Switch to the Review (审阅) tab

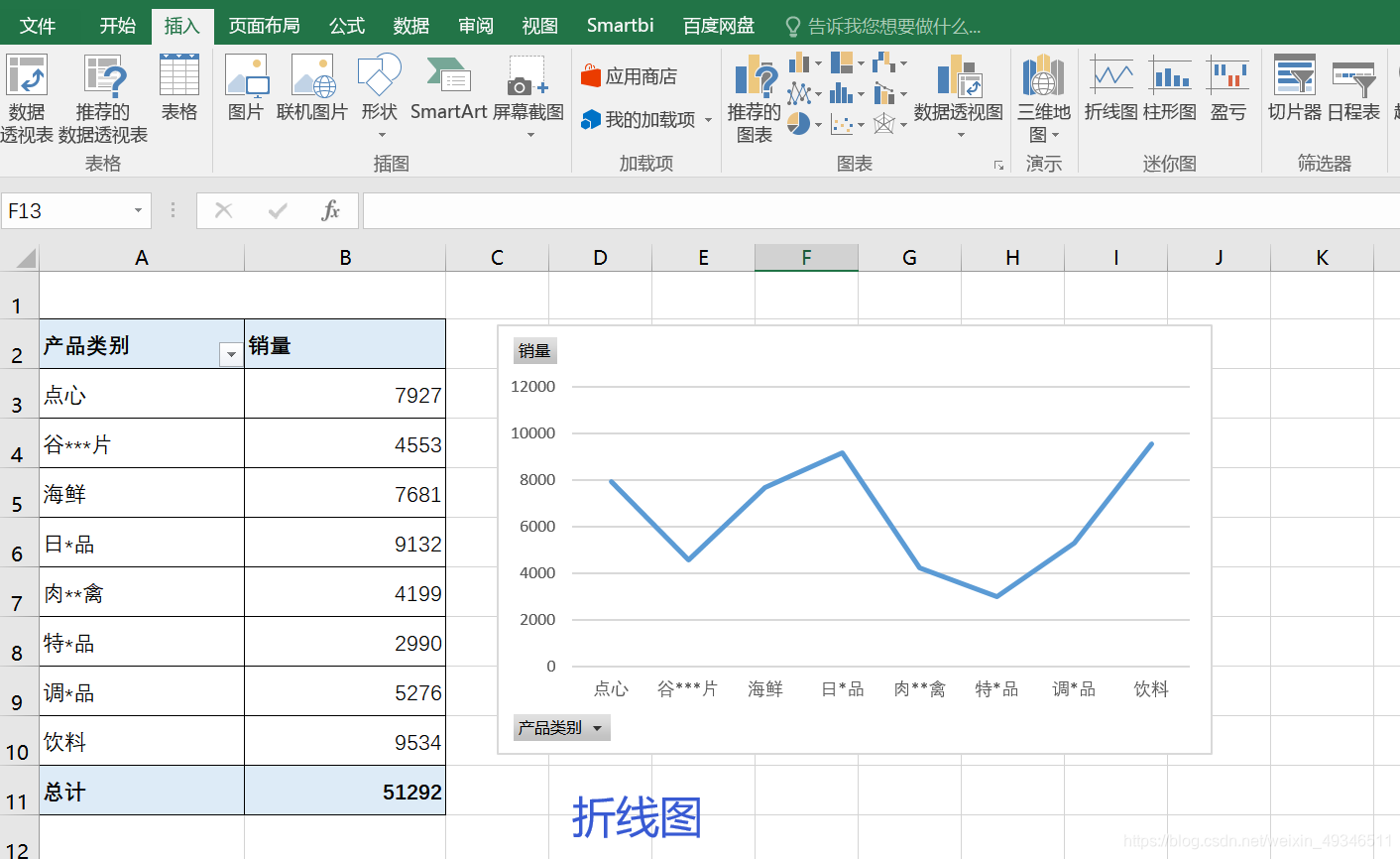point(476,26)
